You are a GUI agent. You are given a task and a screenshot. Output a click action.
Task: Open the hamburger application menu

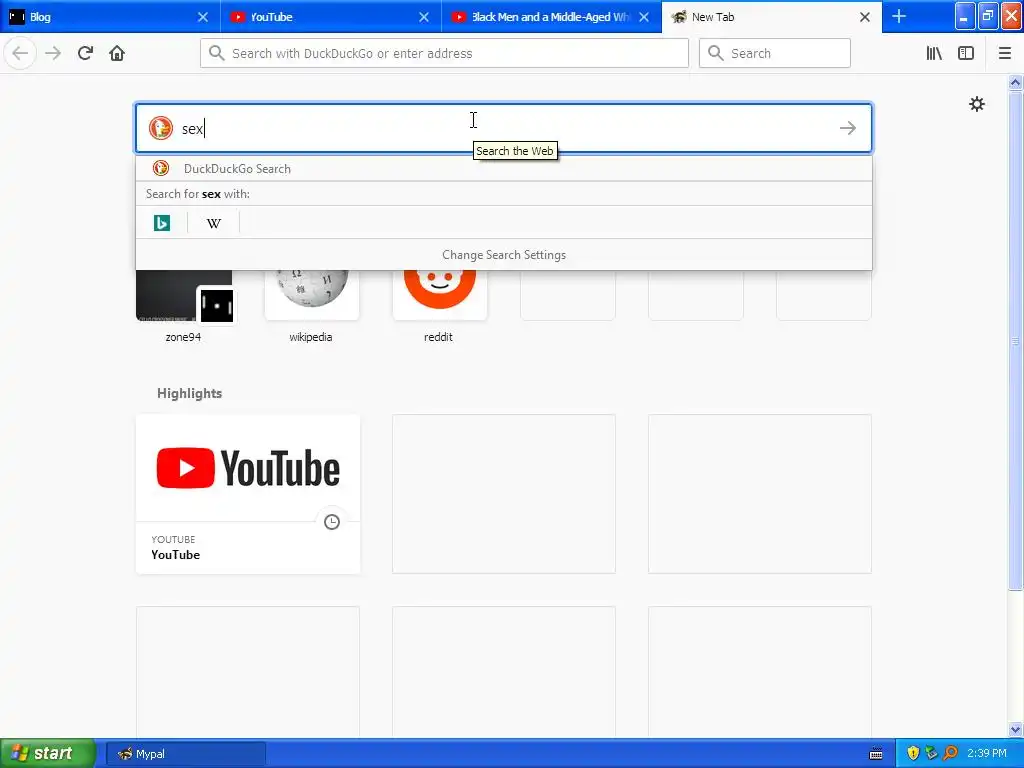(x=1004, y=53)
